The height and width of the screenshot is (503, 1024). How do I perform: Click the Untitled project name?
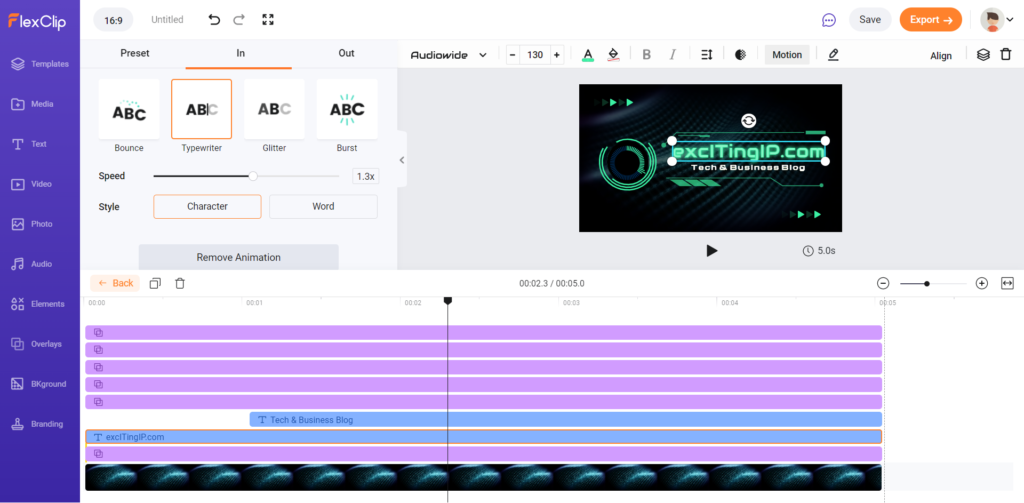[167, 20]
